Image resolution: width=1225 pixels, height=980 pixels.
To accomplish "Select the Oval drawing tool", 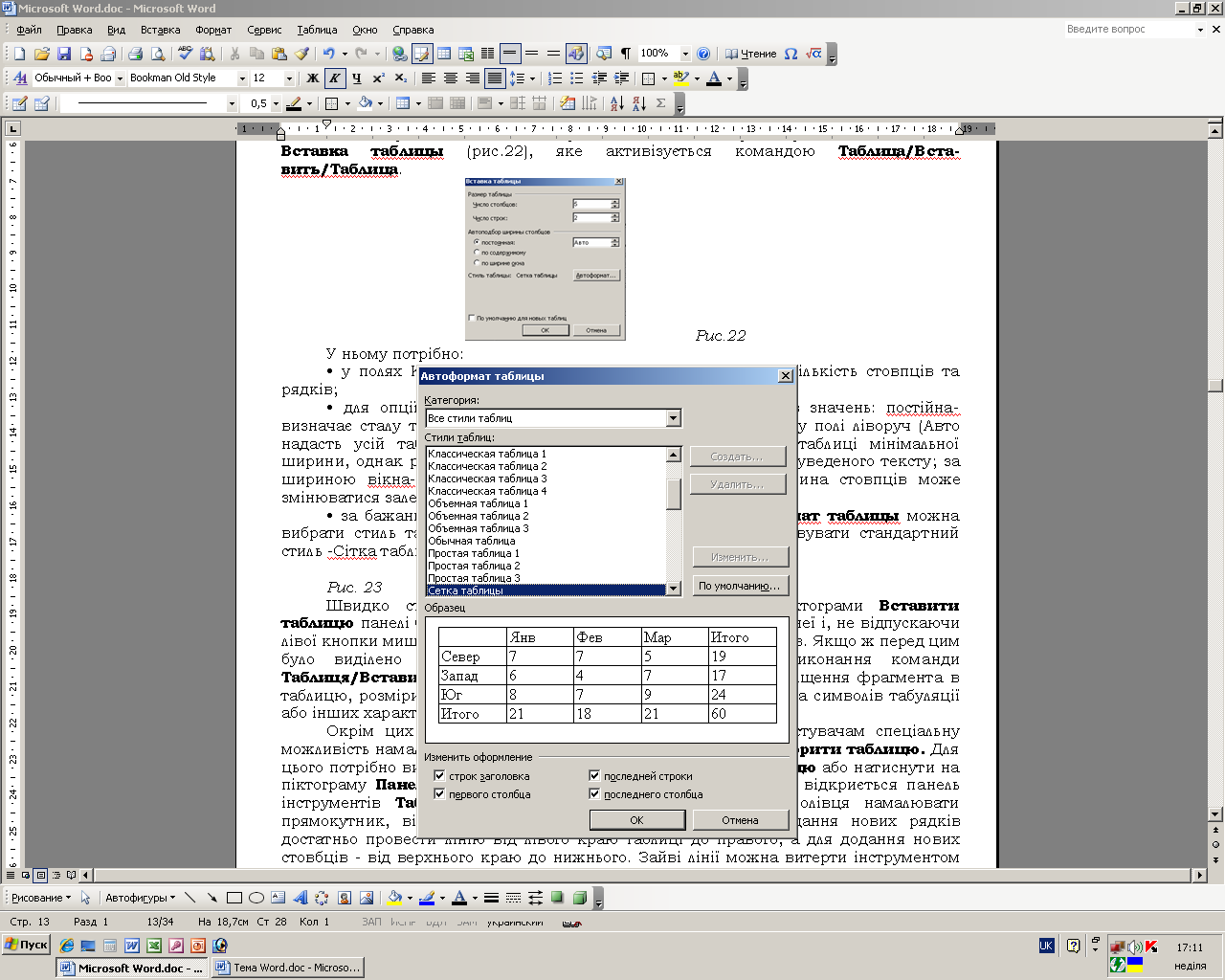I will click(x=256, y=898).
